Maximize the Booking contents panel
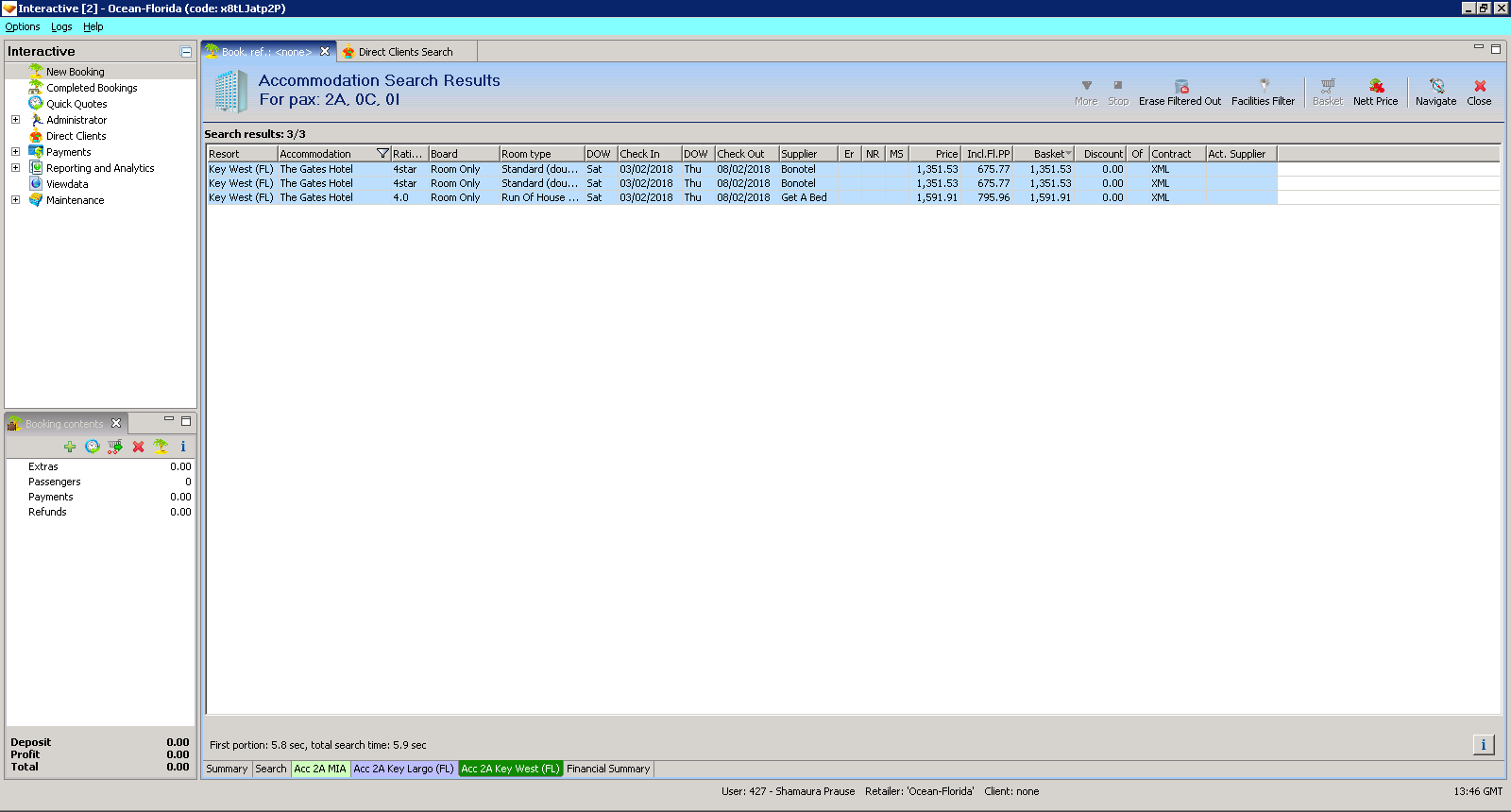 [x=186, y=421]
